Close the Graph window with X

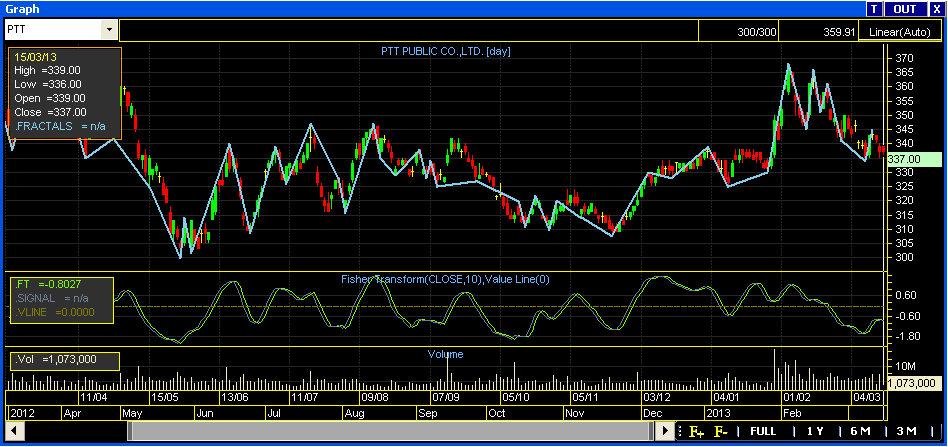coord(935,9)
